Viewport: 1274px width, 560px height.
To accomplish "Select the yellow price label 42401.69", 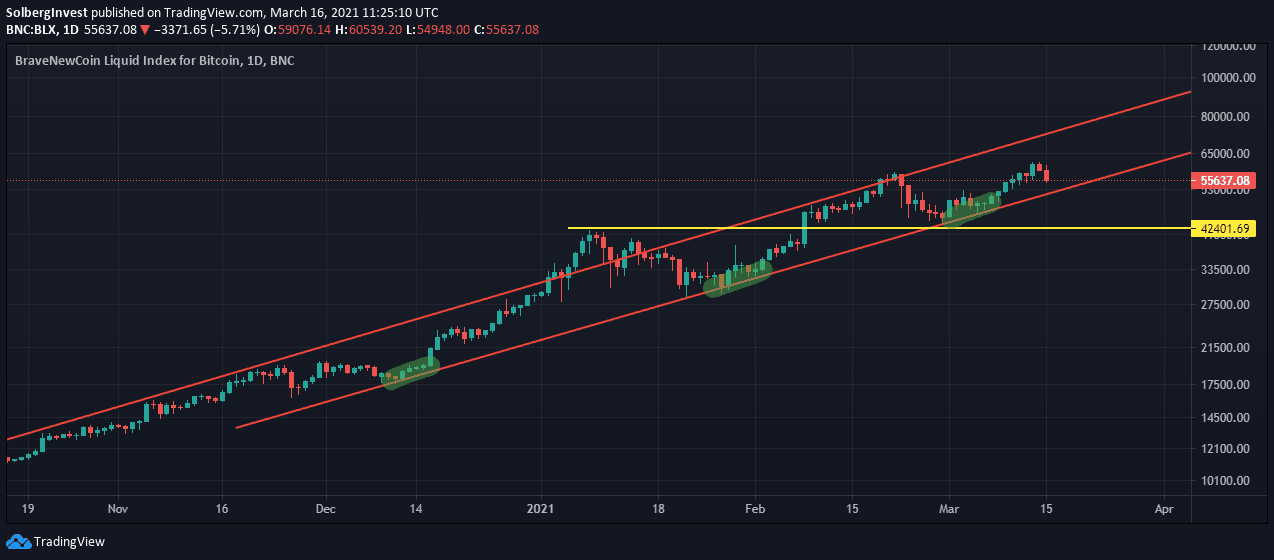I will (1224, 229).
